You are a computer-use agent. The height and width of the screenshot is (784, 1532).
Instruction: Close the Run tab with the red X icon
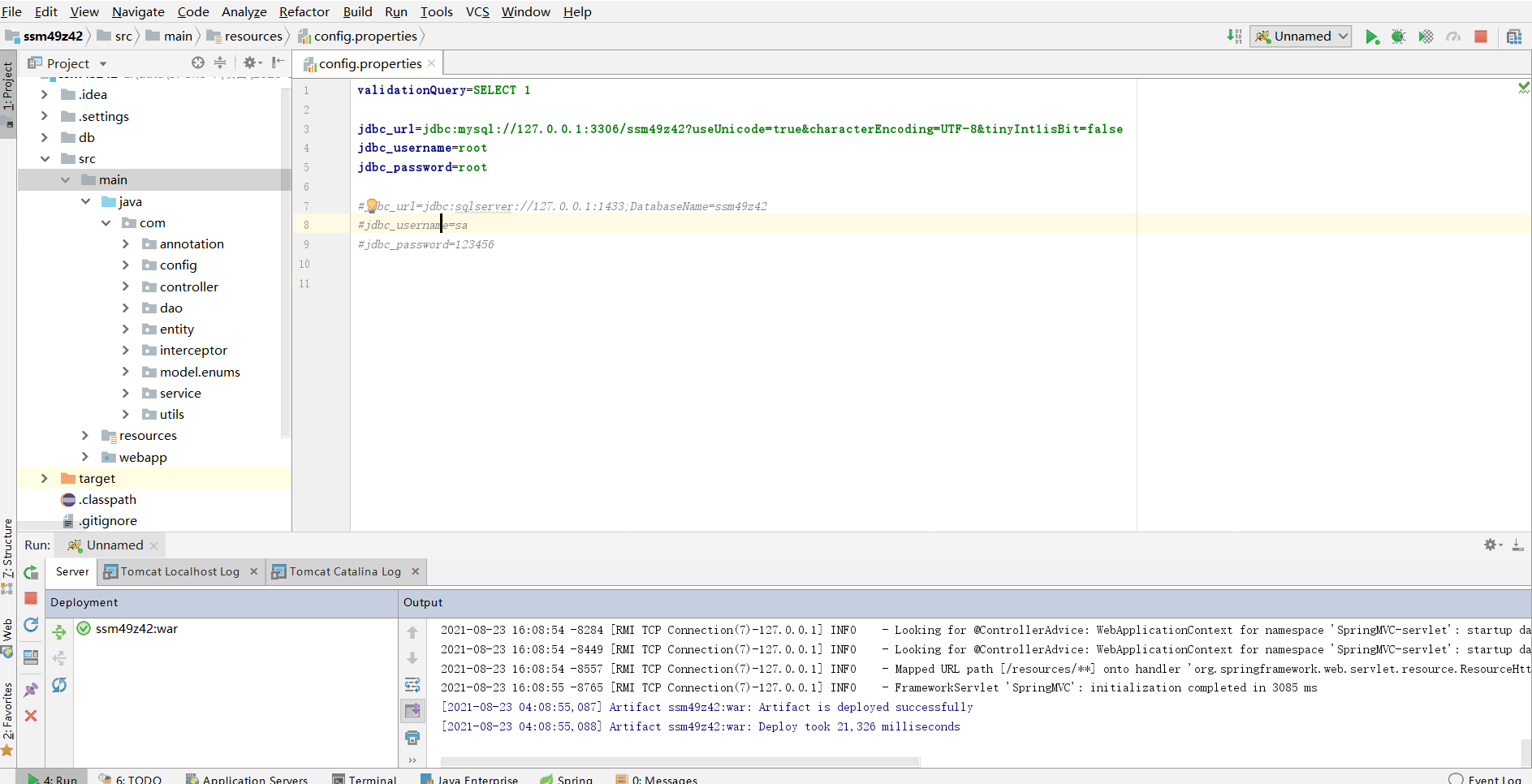pyautogui.click(x=31, y=716)
